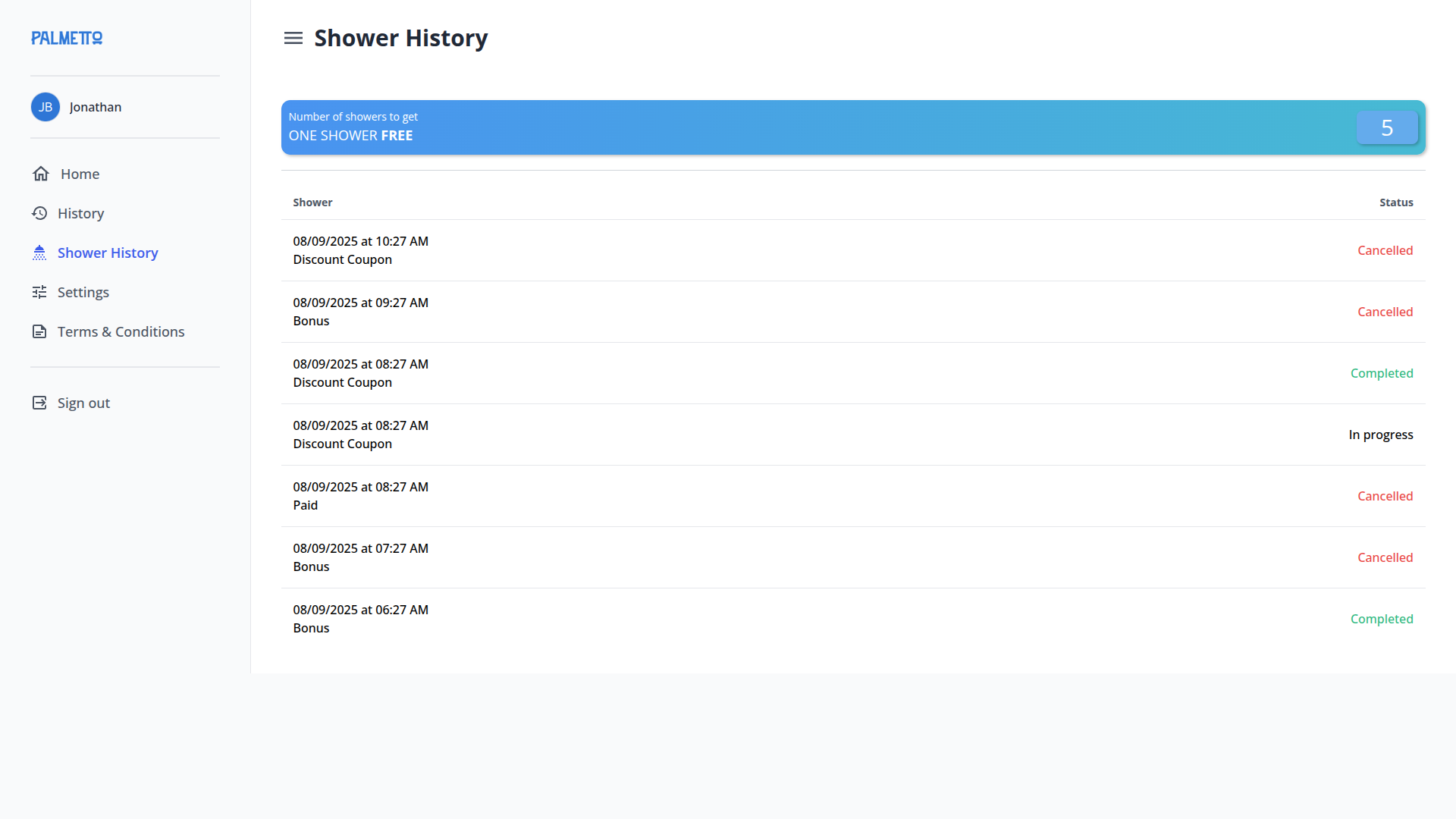Click the free shower counter 5
This screenshot has height=819, width=1456.
pyautogui.click(x=1387, y=127)
